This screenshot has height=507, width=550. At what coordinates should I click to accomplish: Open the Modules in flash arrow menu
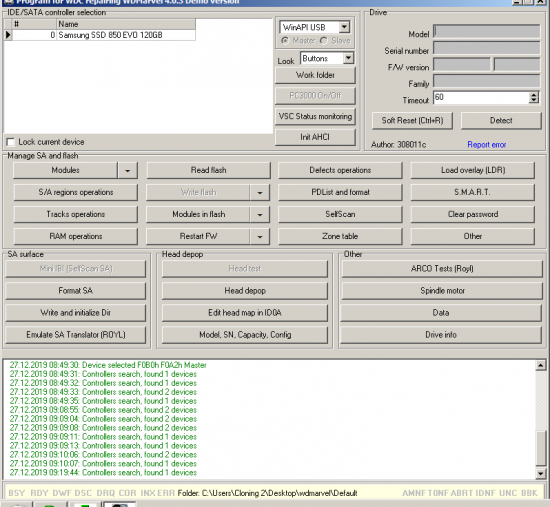tap(260, 214)
